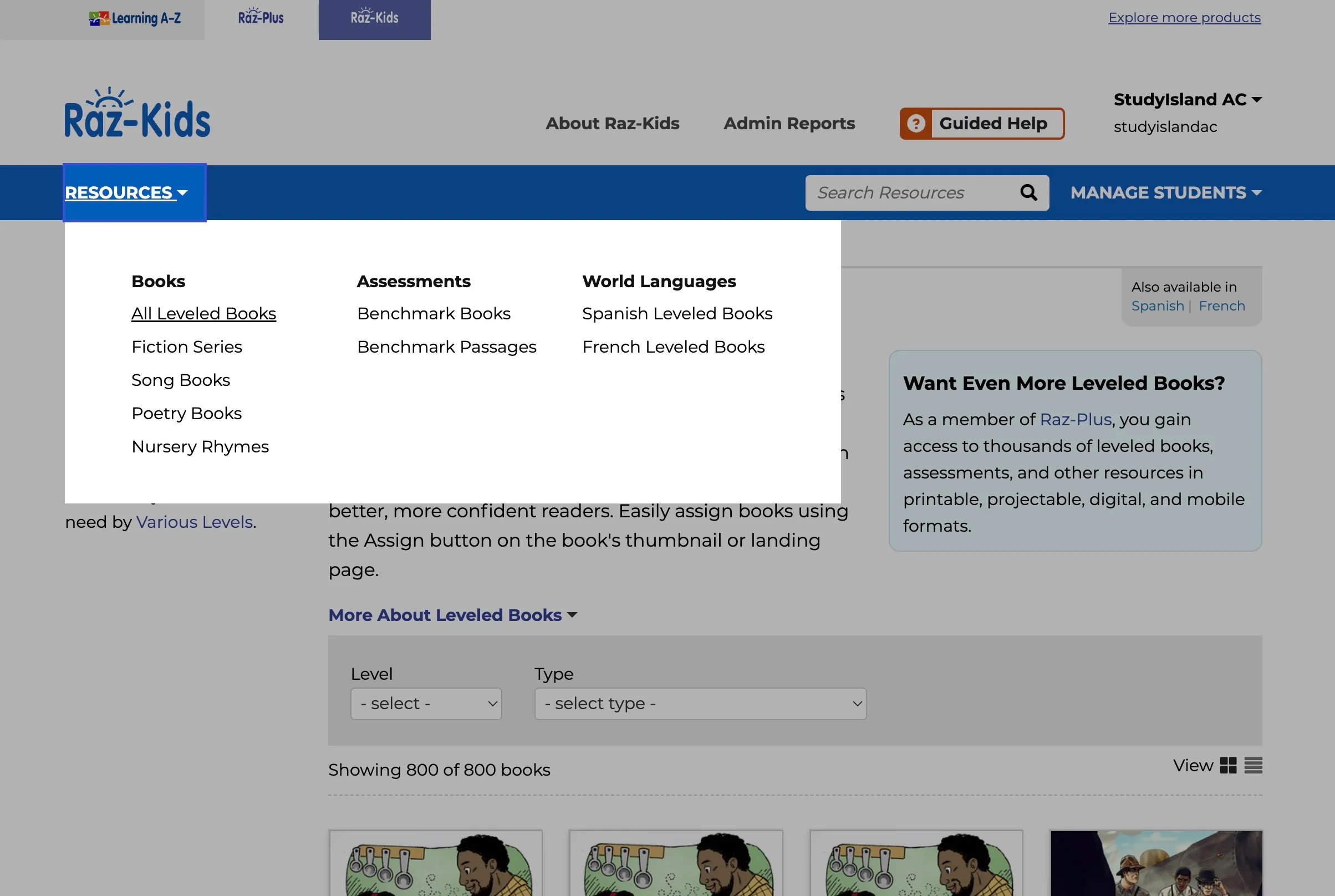Open the first book thumbnail
The width and height of the screenshot is (1335, 896).
point(435,863)
